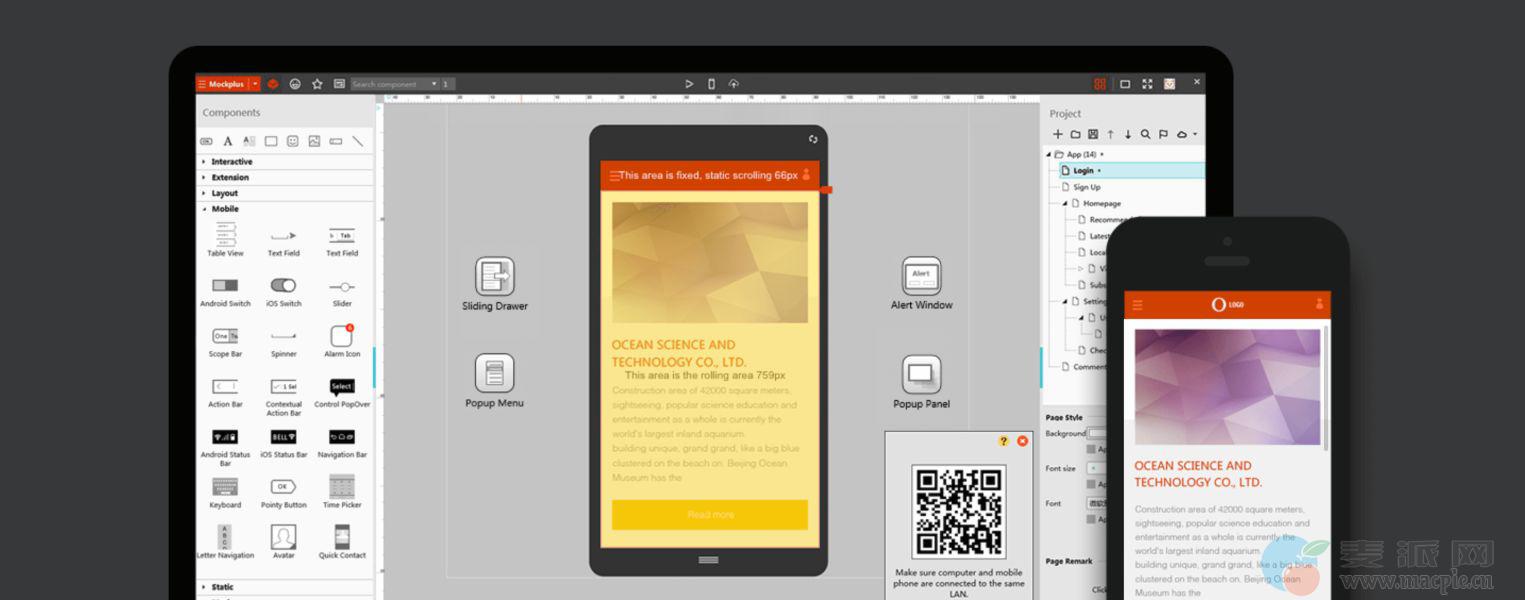1525x600 pixels.
Task: Click the yellow Read more button
Action: tap(709, 515)
